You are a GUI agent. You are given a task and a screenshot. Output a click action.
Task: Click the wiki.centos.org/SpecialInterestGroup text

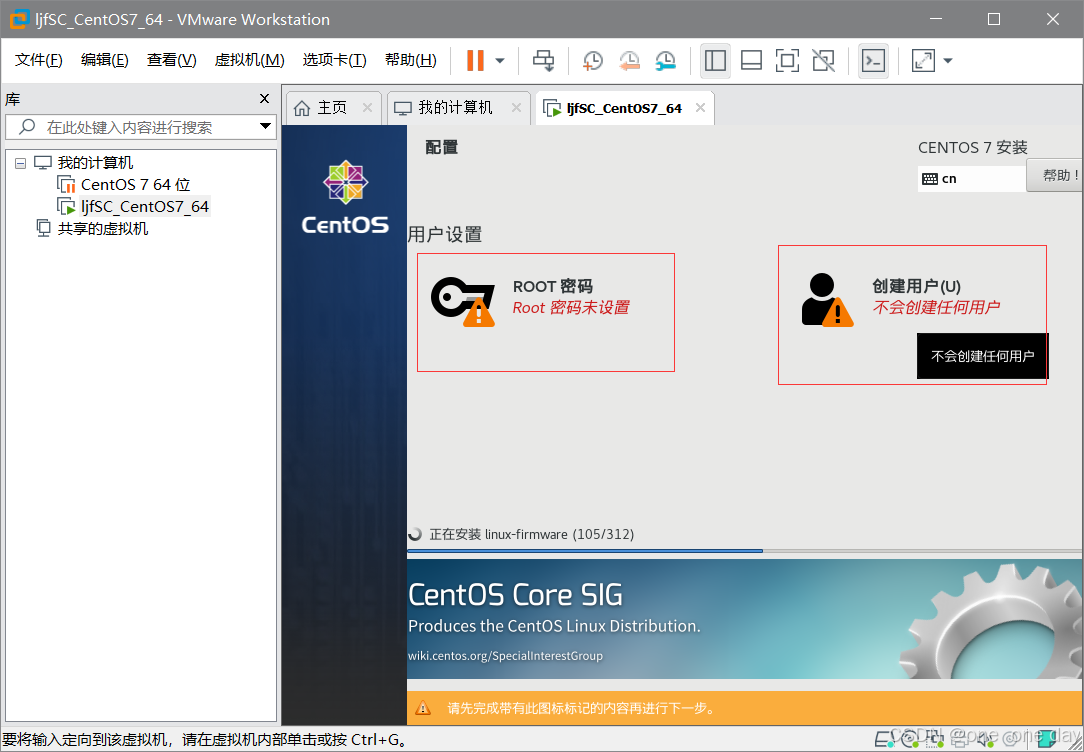click(x=505, y=656)
